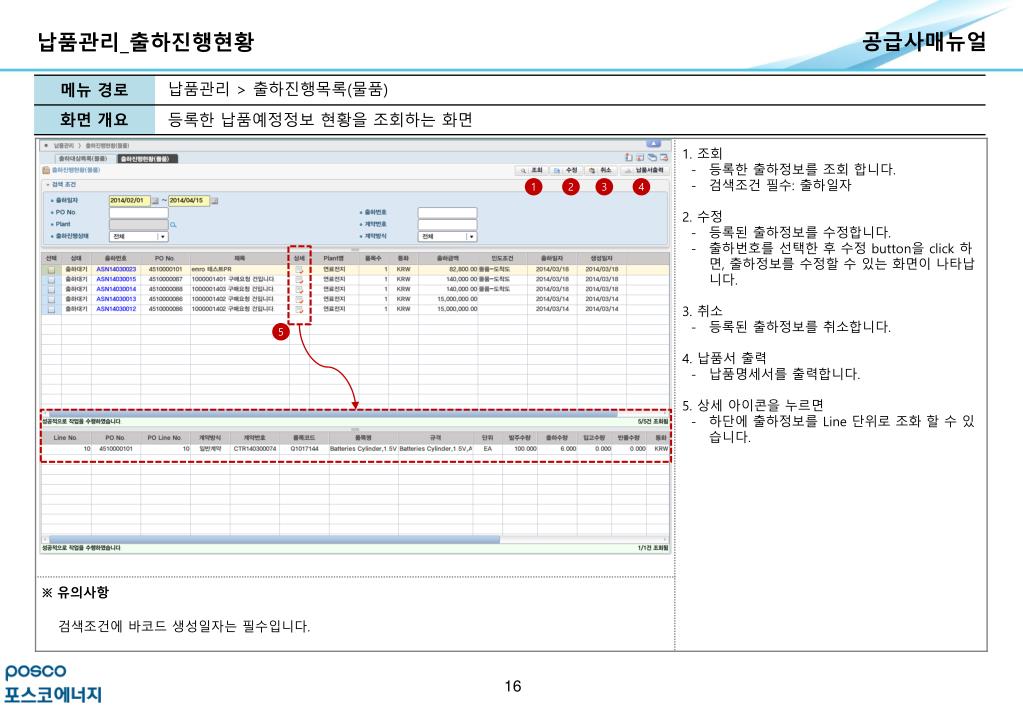The image size is (1023, 708).
Task: Click the 수정 edit button
Action: point(566,170)
